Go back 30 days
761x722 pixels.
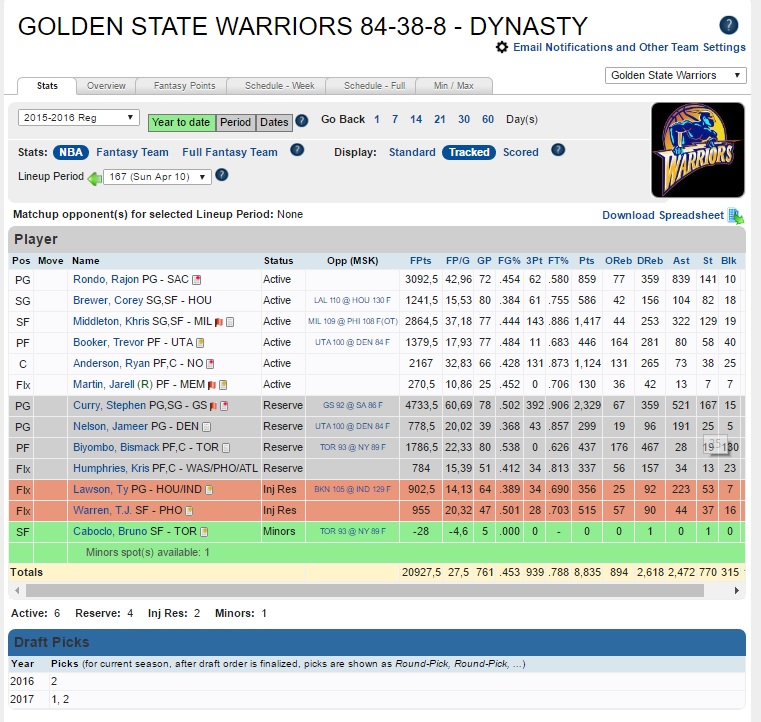(x=464, y=119)
